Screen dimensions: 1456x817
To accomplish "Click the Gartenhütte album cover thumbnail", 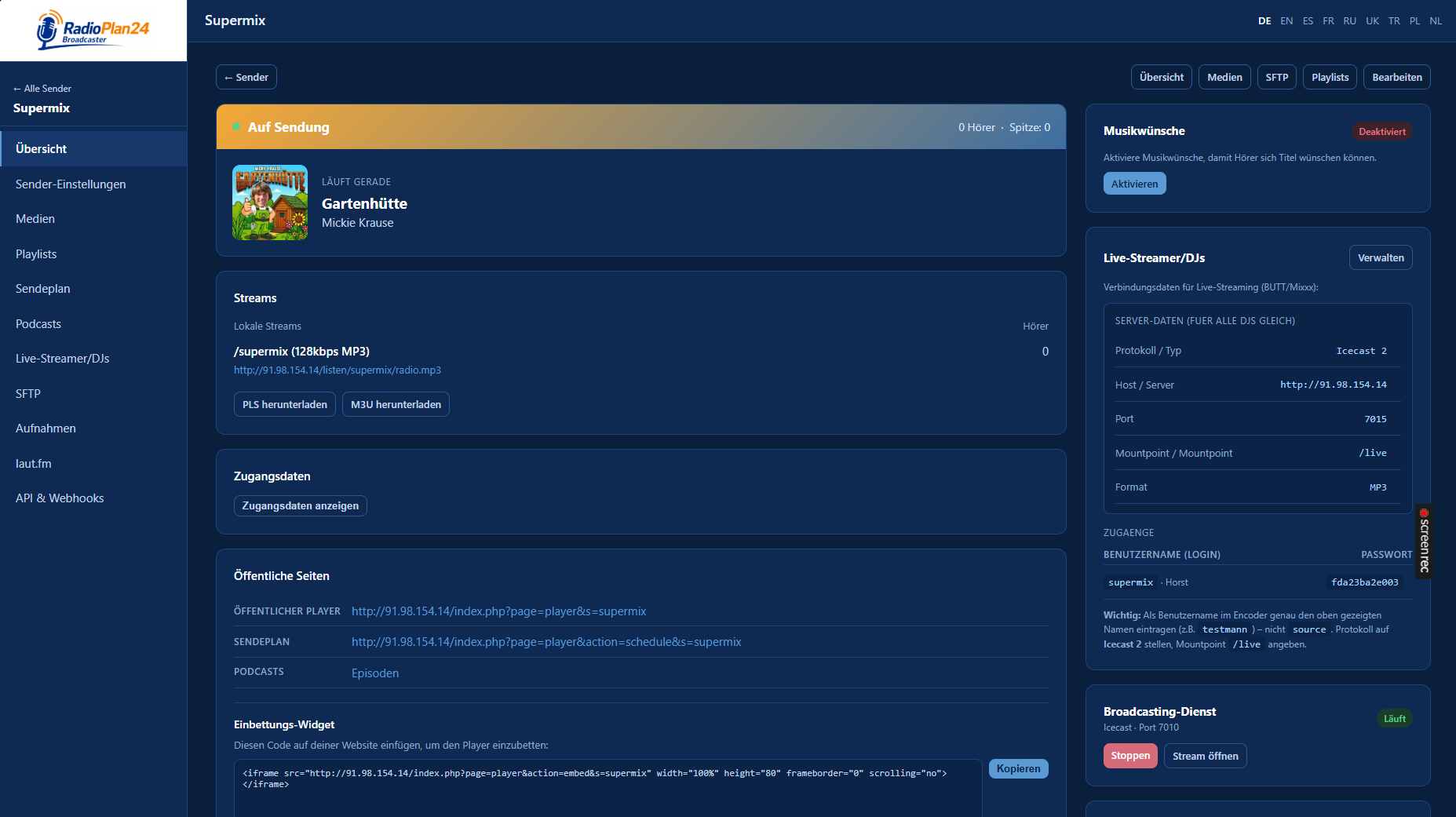I will (270, 202).
